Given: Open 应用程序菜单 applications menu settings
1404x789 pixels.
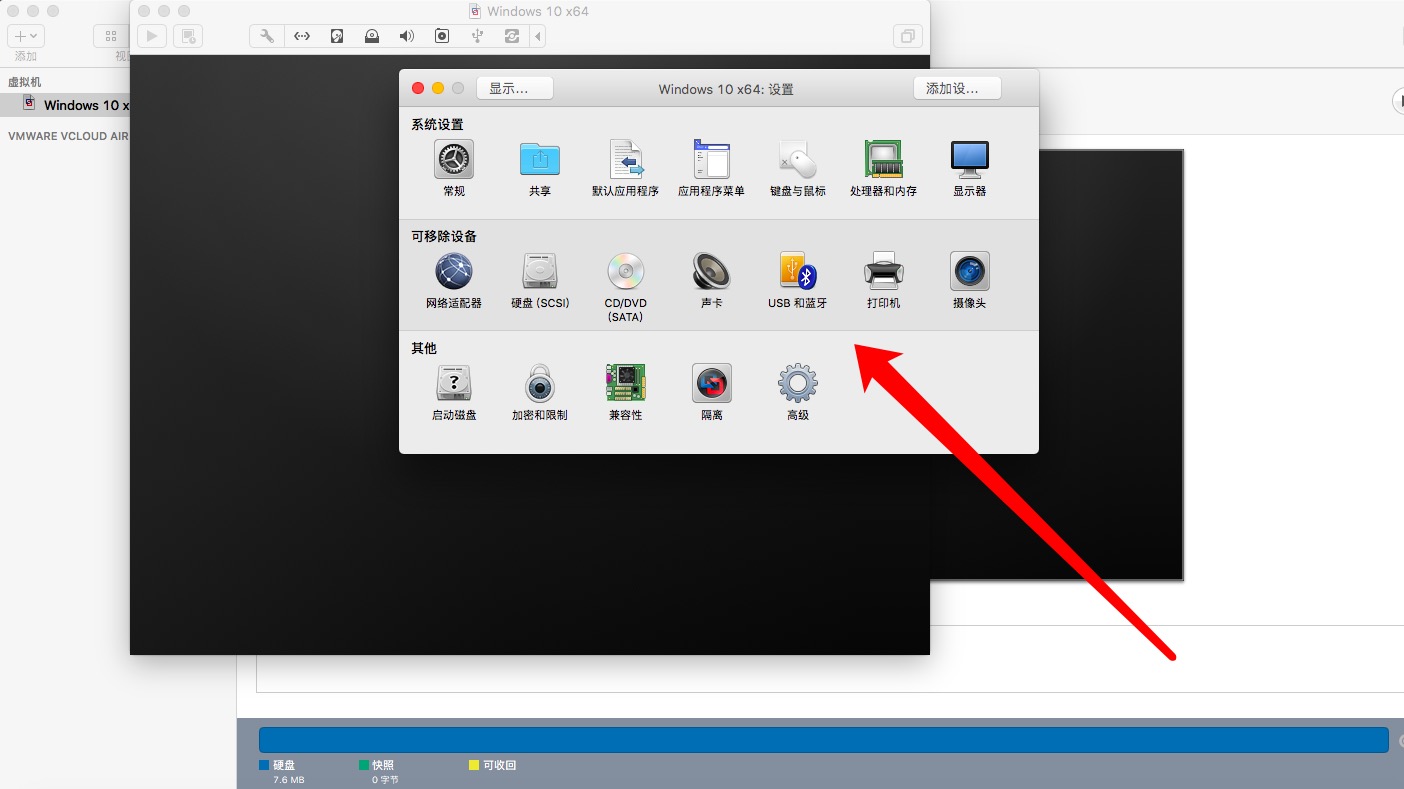Looking at the screenshot, I should click(x=712, y=167).
